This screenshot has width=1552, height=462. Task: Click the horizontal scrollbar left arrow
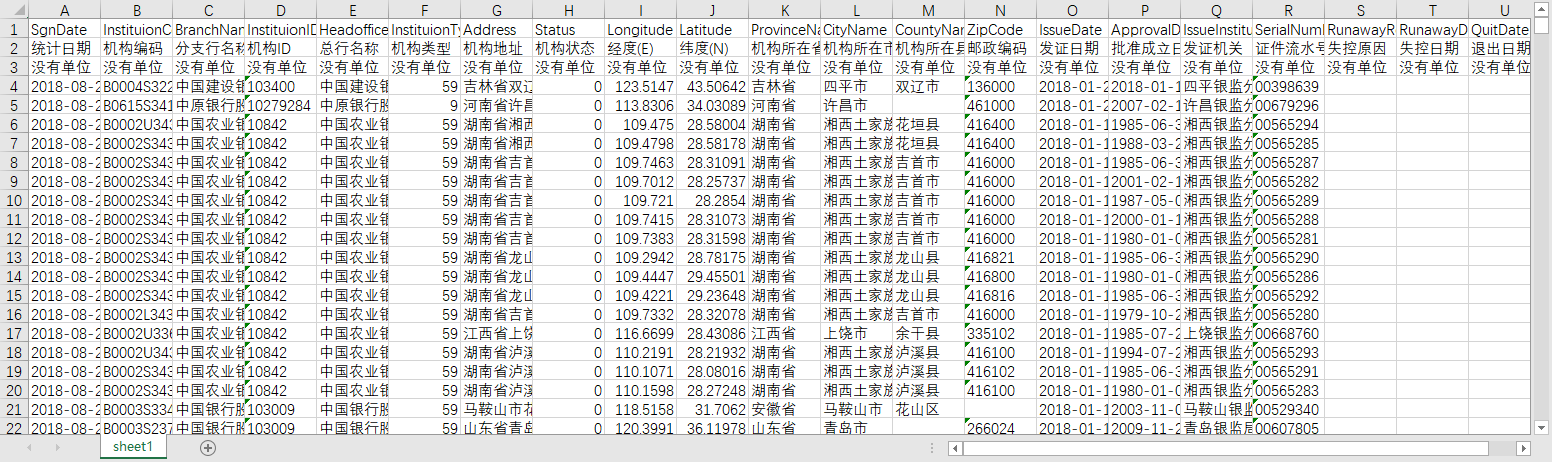pos(956,448)
